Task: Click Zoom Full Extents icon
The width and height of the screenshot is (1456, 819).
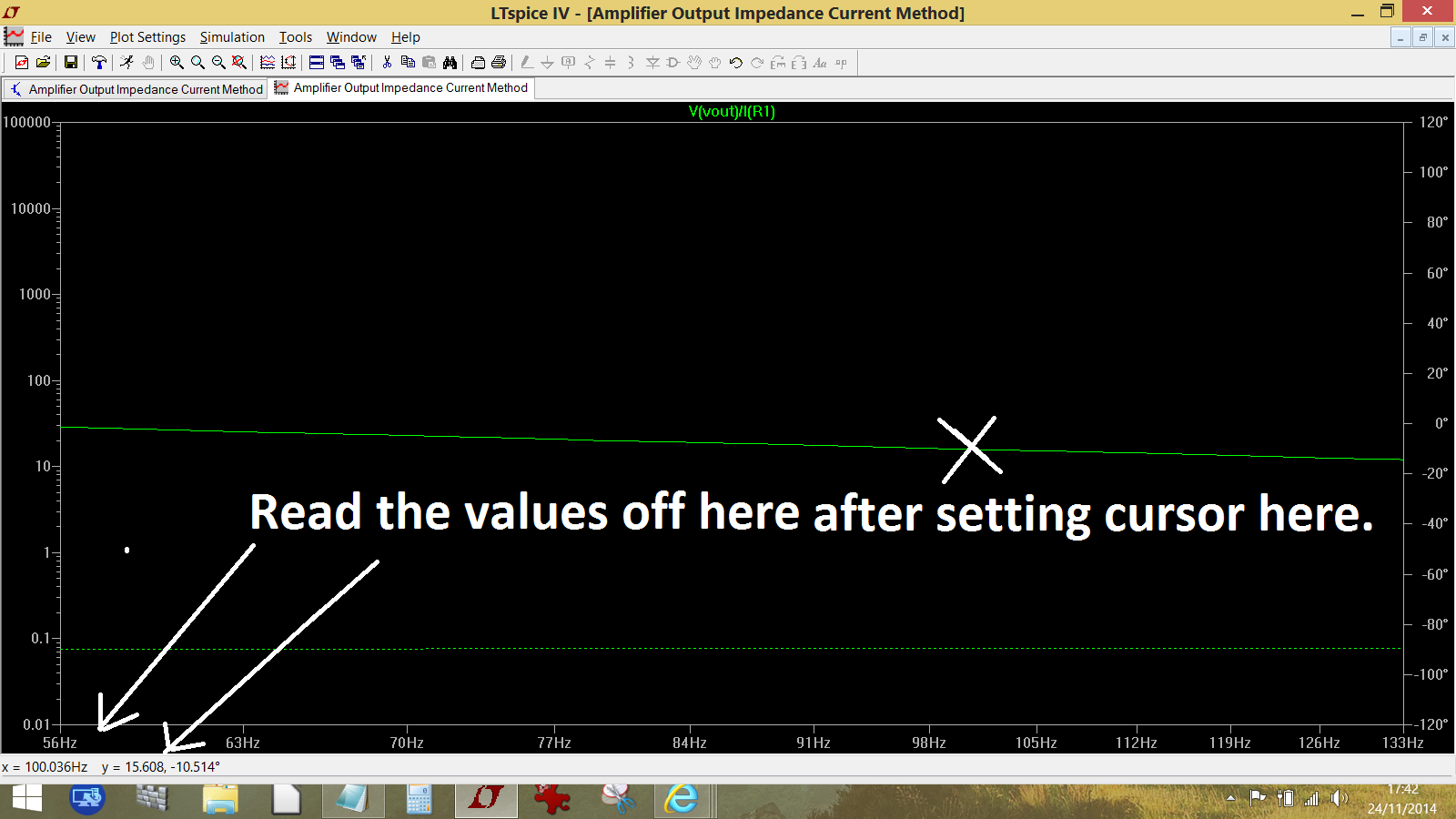Action: coord(239,62)
